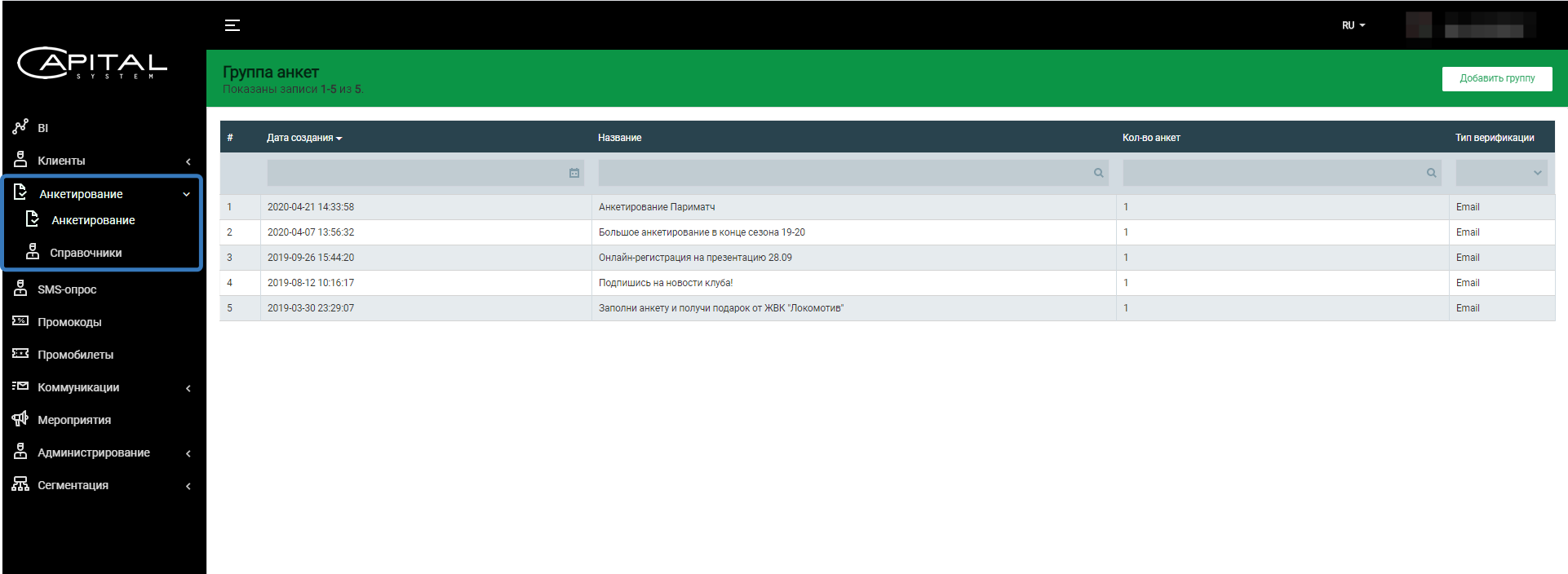This screenshot has width=1568, height=574.
Task: Click date 2019-09-26 15:44:20
Action: (311, 258)
